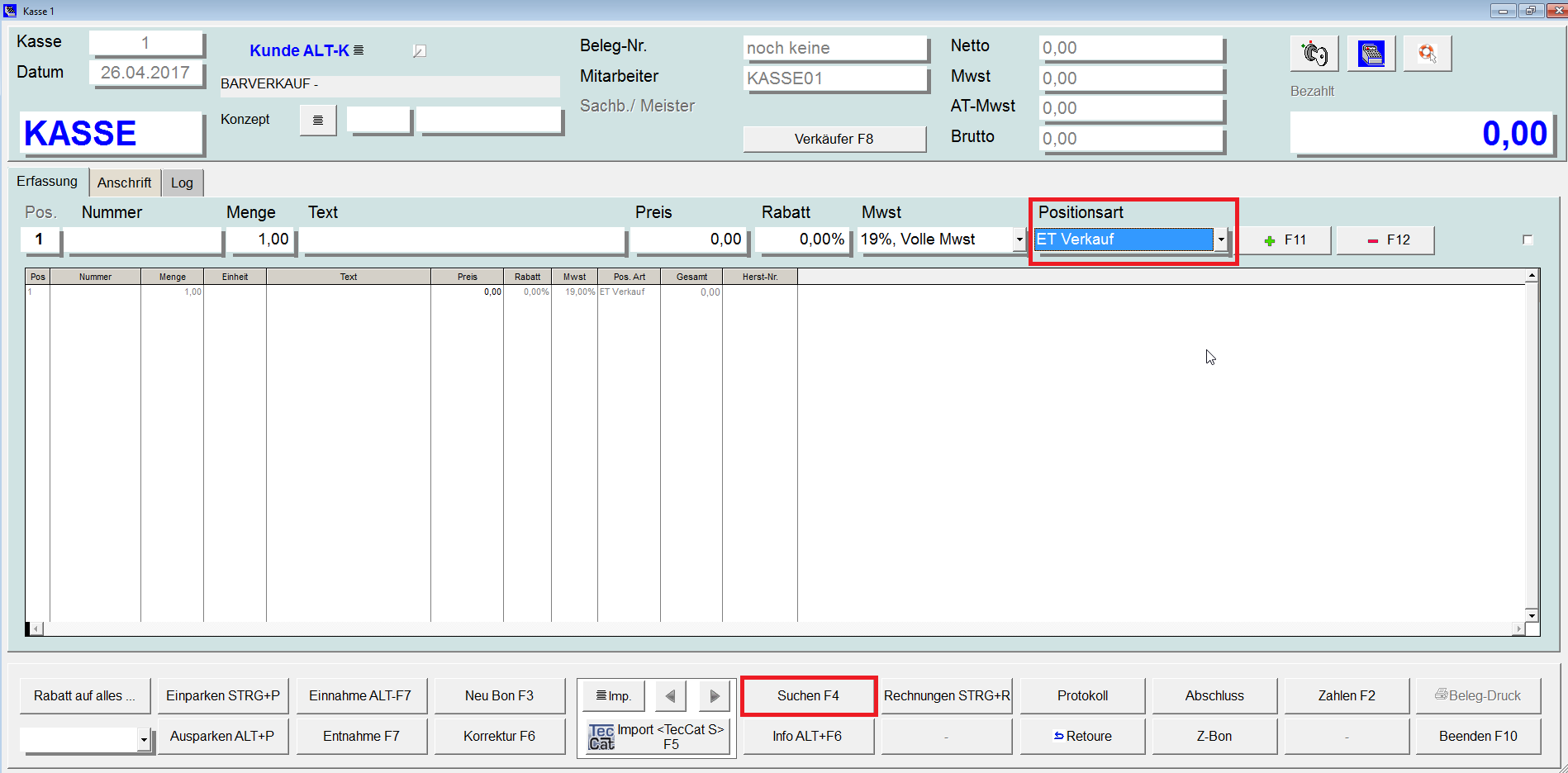Expand the Positionsart dropdown

[x=1220, y=239]
